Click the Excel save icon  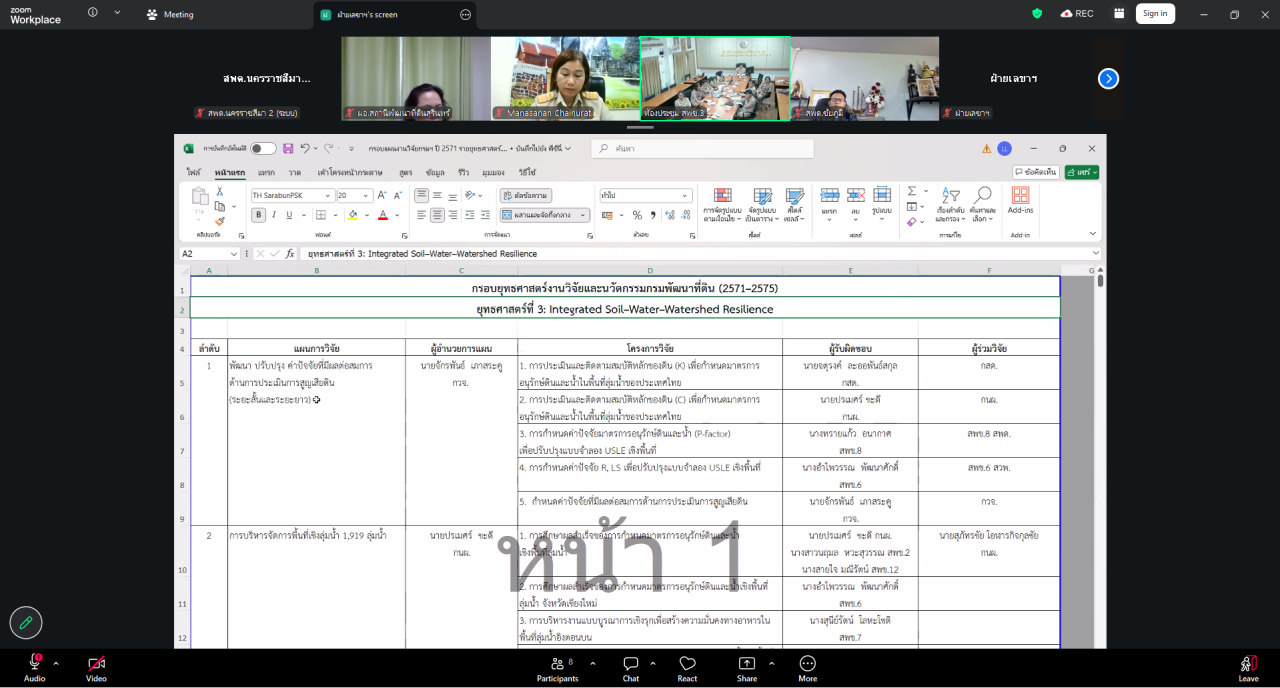(288, 148)
